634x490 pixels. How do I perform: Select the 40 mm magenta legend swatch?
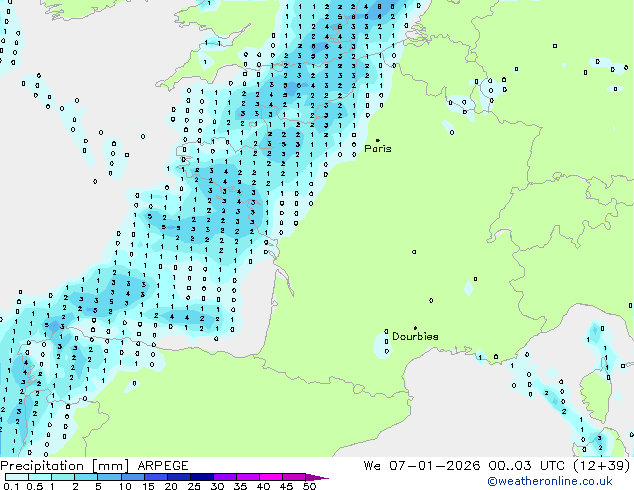[x=271, y=477]
